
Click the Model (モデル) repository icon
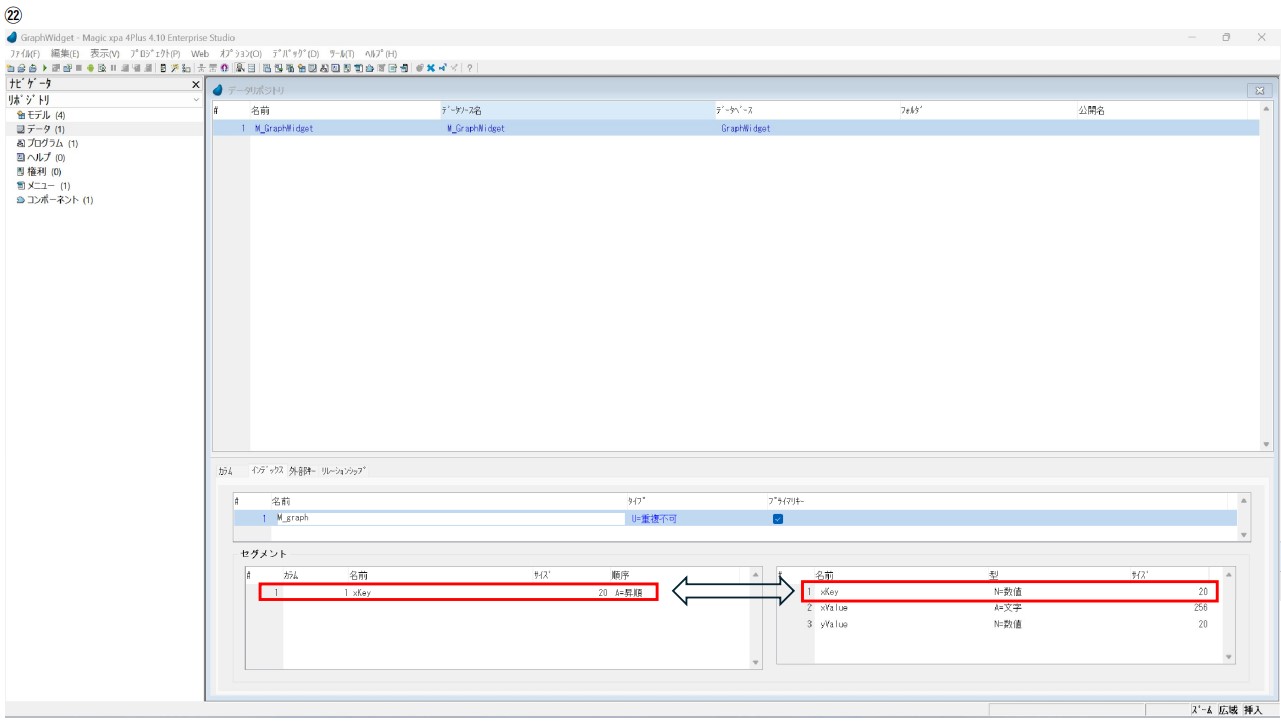(x=19, y=116)
